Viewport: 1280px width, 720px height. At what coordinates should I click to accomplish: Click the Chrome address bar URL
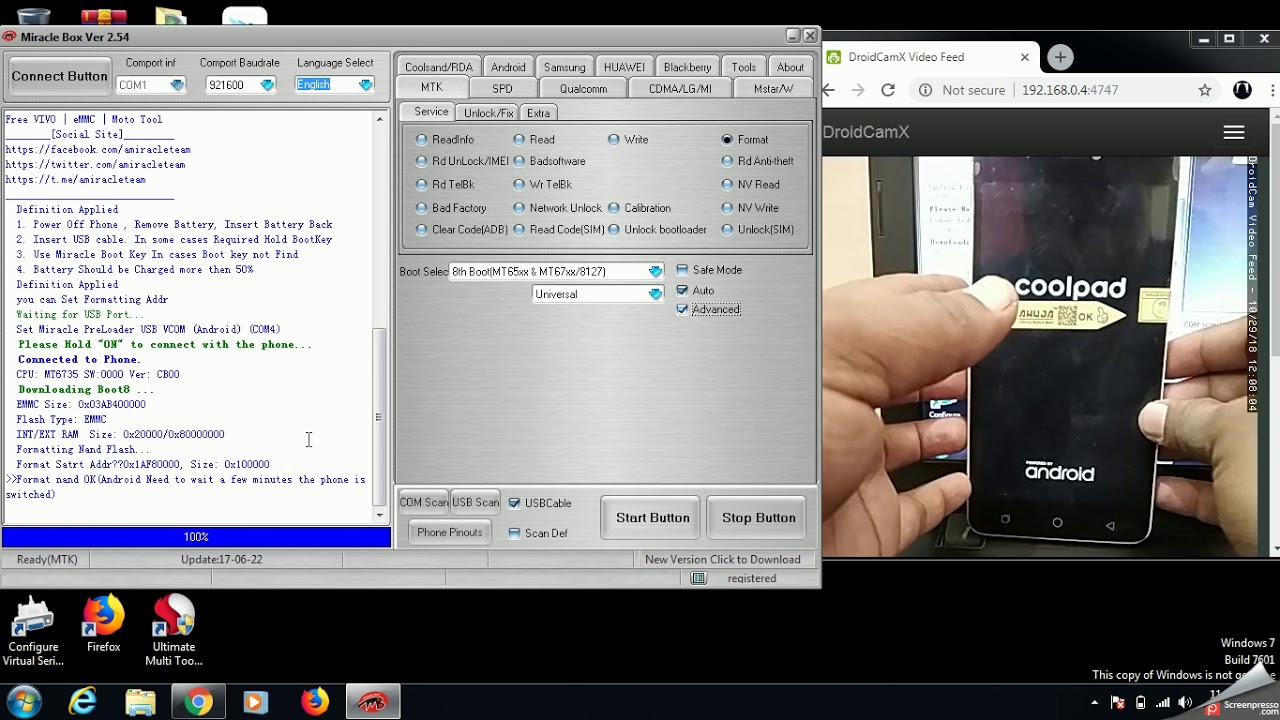1070,90
